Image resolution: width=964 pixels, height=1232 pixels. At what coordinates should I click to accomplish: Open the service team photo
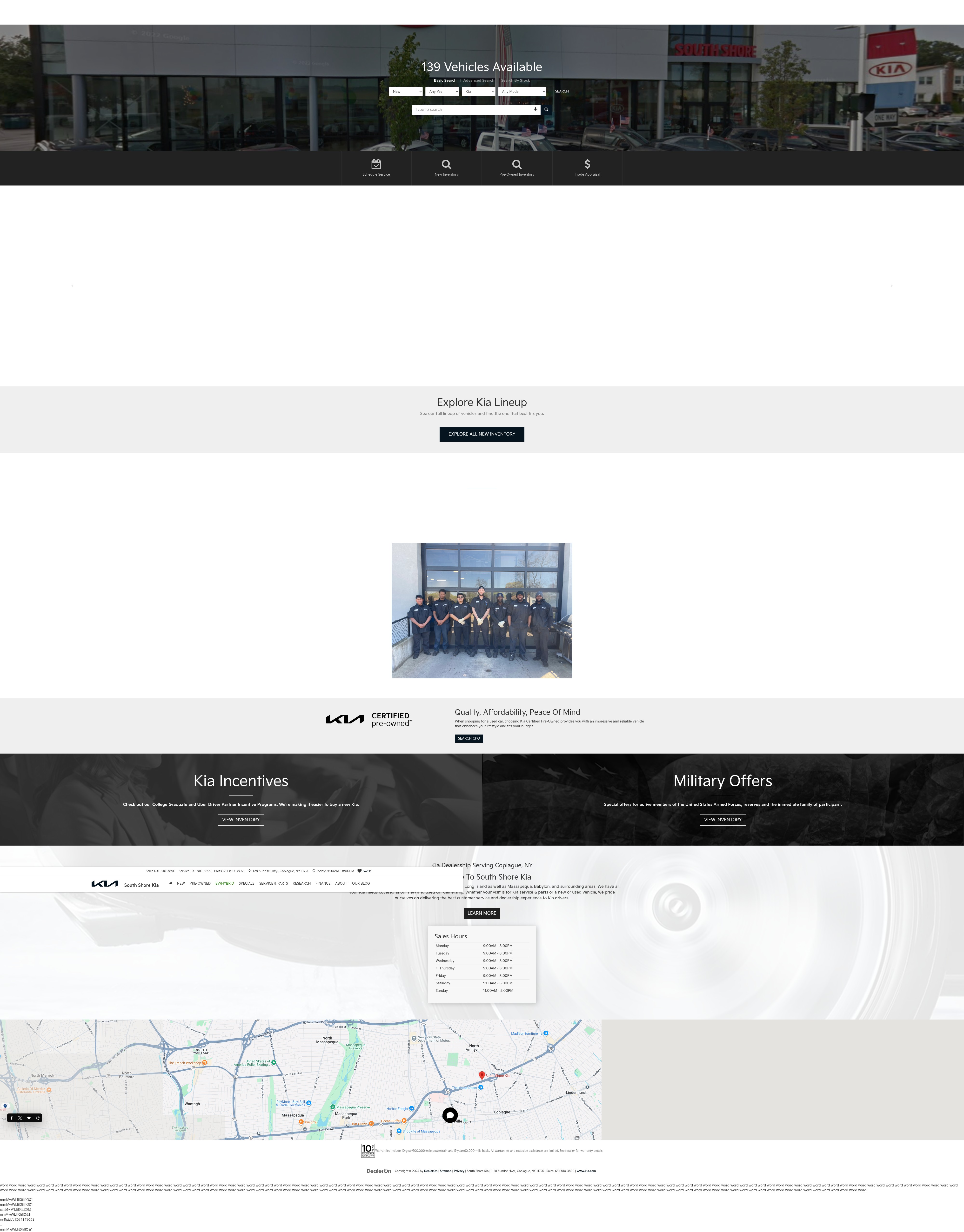click(482, 610)
